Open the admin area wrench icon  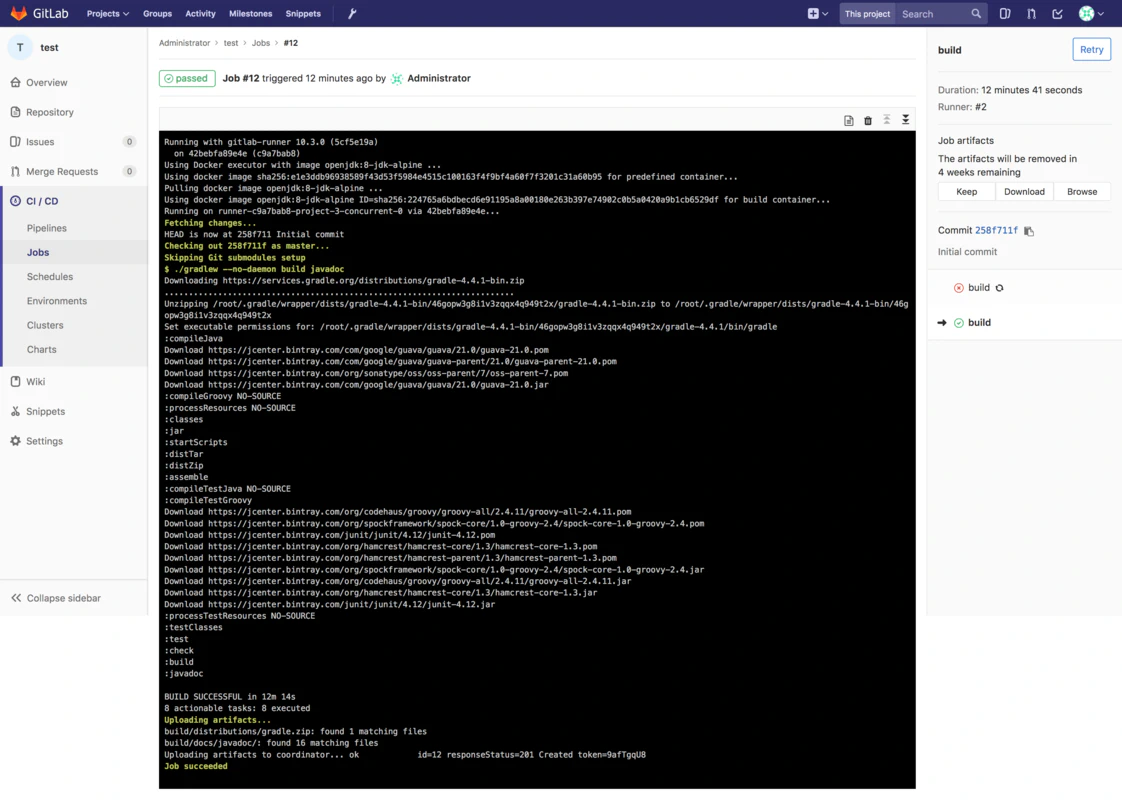point(352,14)
